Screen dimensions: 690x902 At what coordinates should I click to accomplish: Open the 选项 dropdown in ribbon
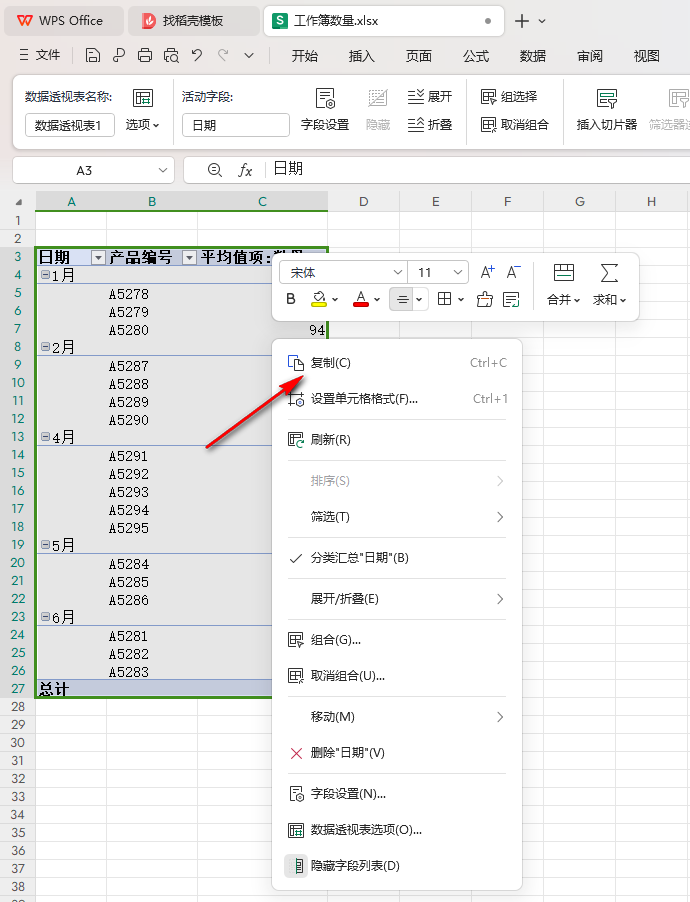[142, 124]
